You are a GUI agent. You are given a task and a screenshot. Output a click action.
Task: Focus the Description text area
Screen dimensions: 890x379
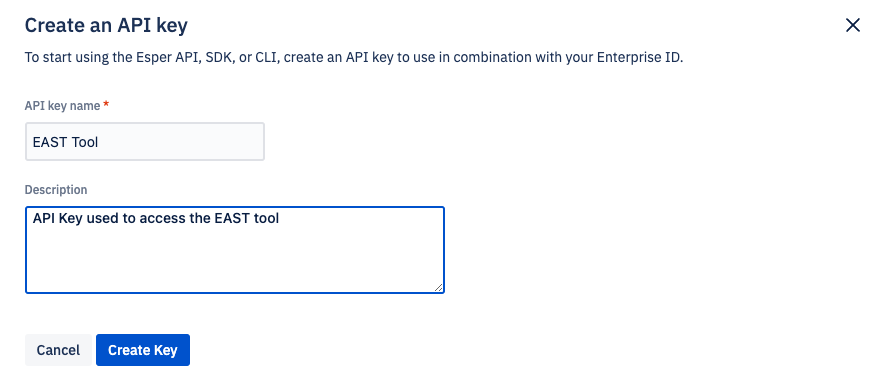(234, 250)
